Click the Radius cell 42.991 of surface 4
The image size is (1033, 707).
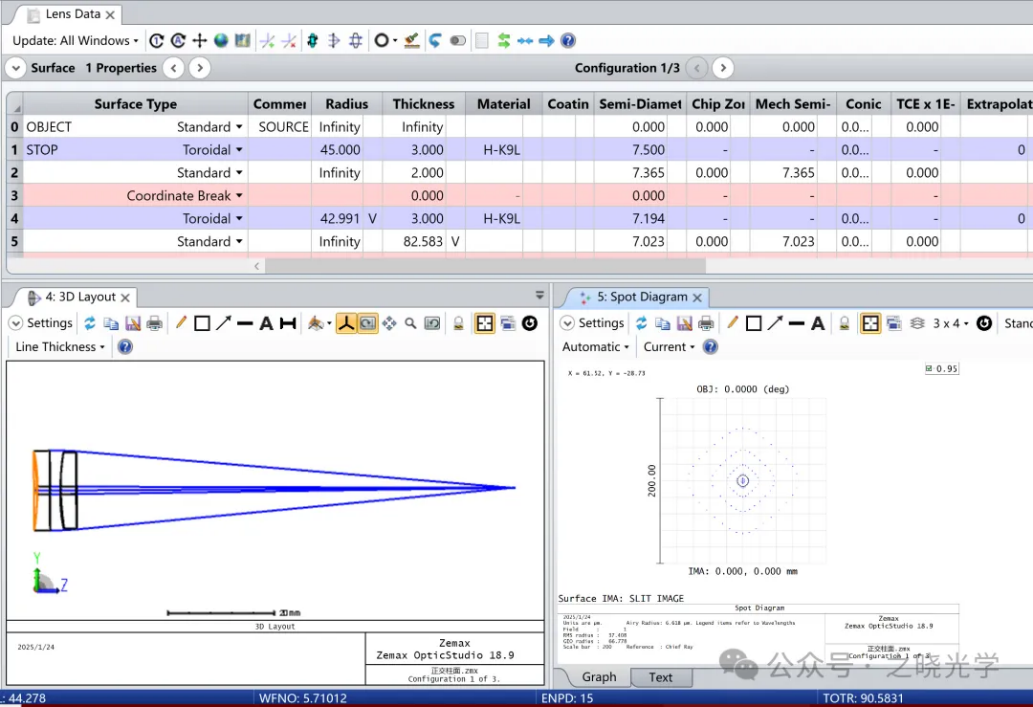pyautogui.click(x=339, y=219)
